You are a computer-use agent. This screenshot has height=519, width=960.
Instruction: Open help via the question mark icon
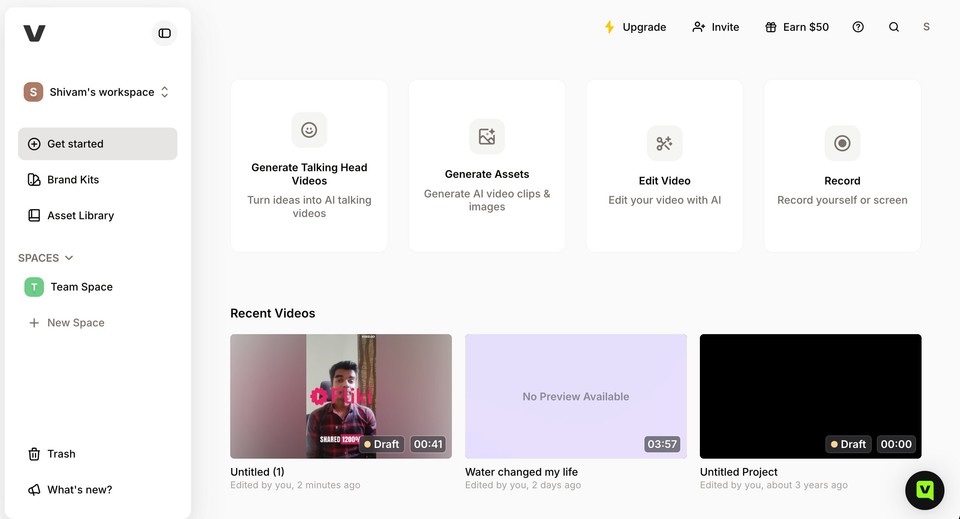(858, 27)
